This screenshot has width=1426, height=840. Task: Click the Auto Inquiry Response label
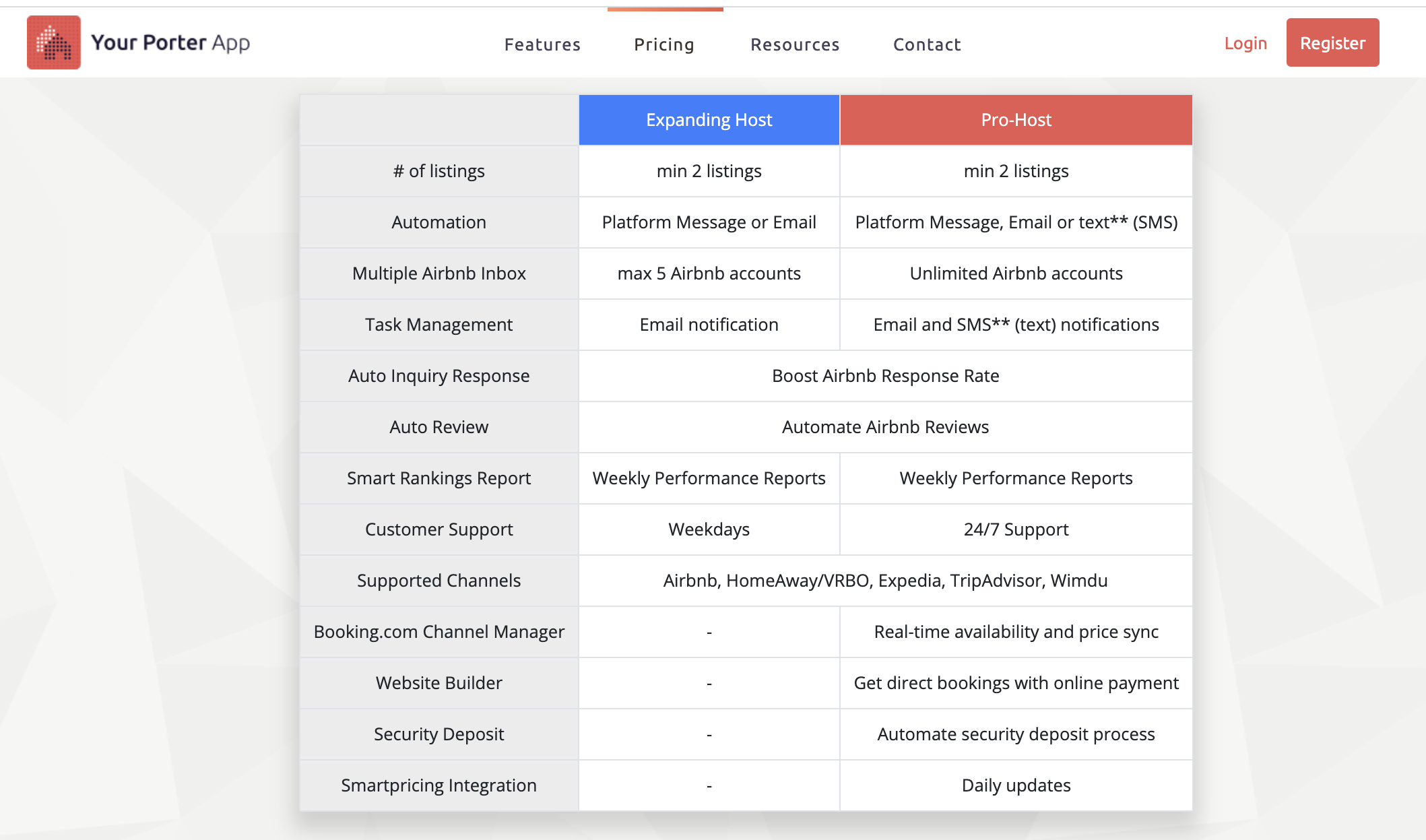coord(439,376)
